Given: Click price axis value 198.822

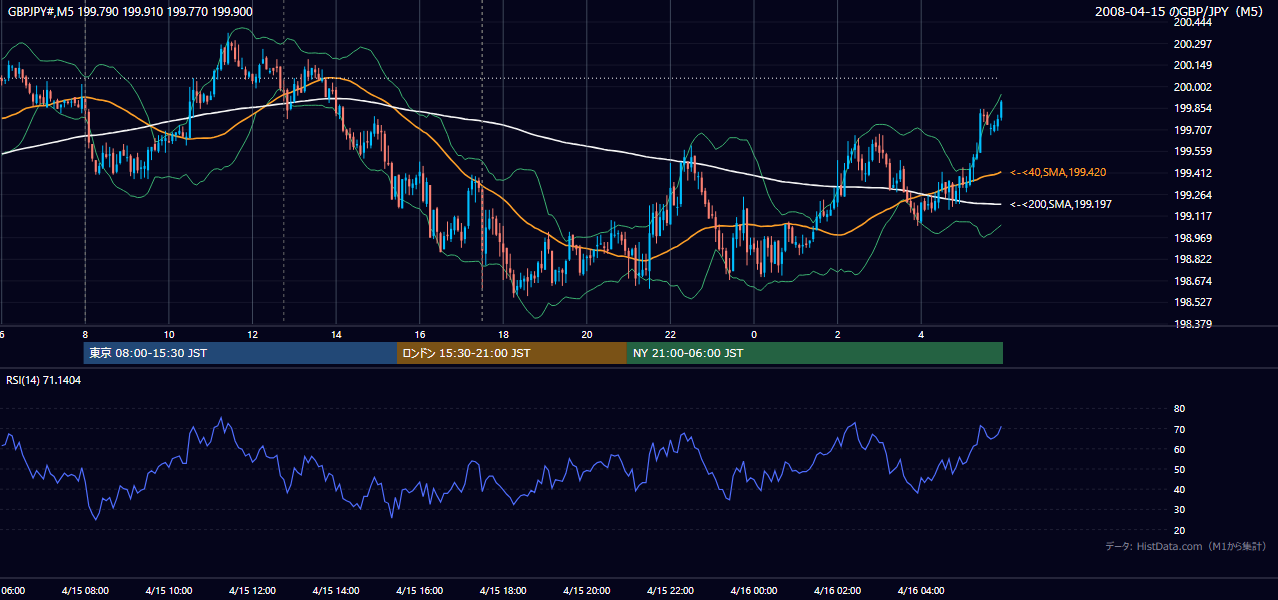Looking at the screenshot, I should pyautogui.click(x=1193, y=259).
